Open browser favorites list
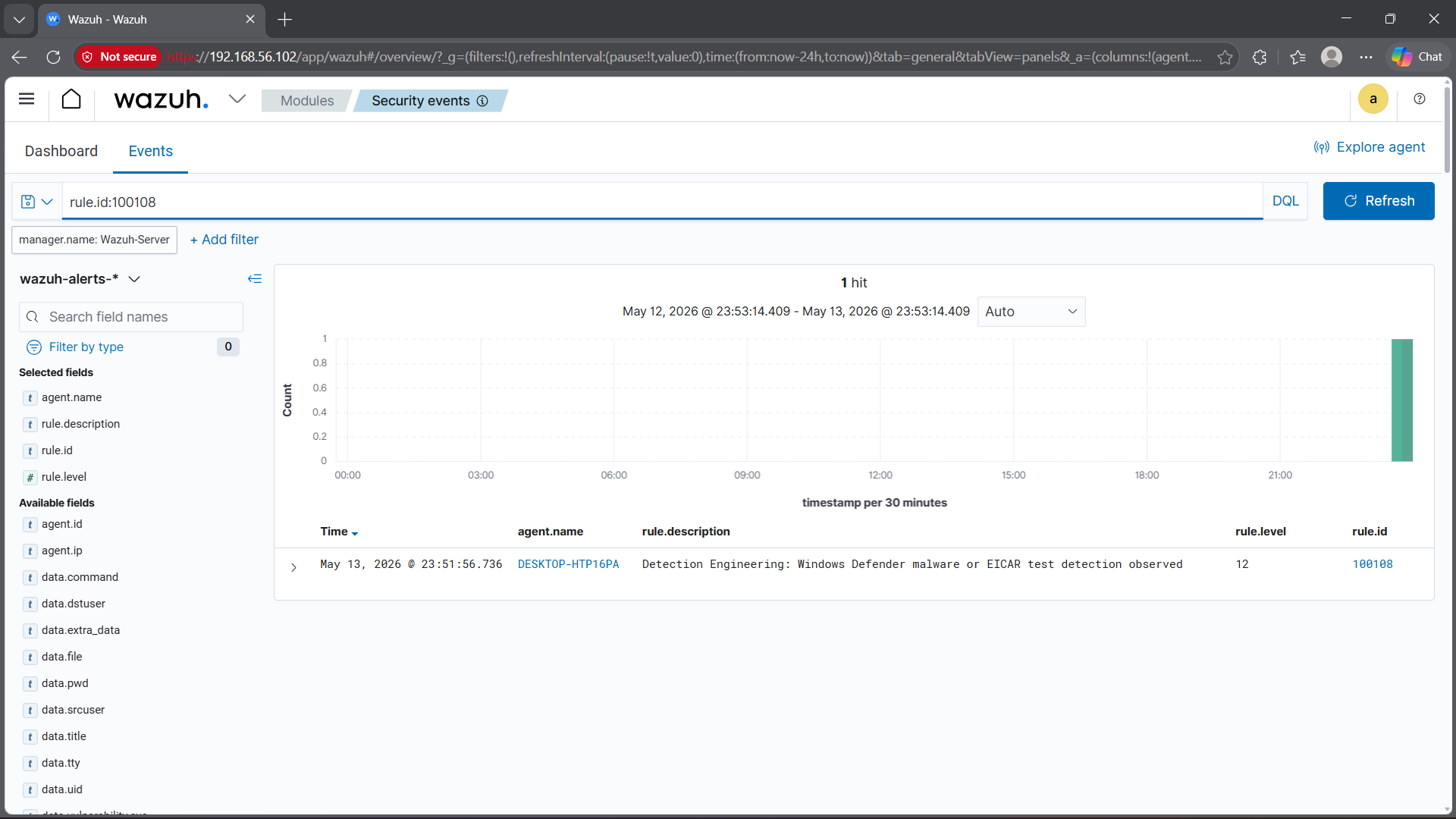The width and height of the screenshot is (1456, 819). pos(1298,57)
